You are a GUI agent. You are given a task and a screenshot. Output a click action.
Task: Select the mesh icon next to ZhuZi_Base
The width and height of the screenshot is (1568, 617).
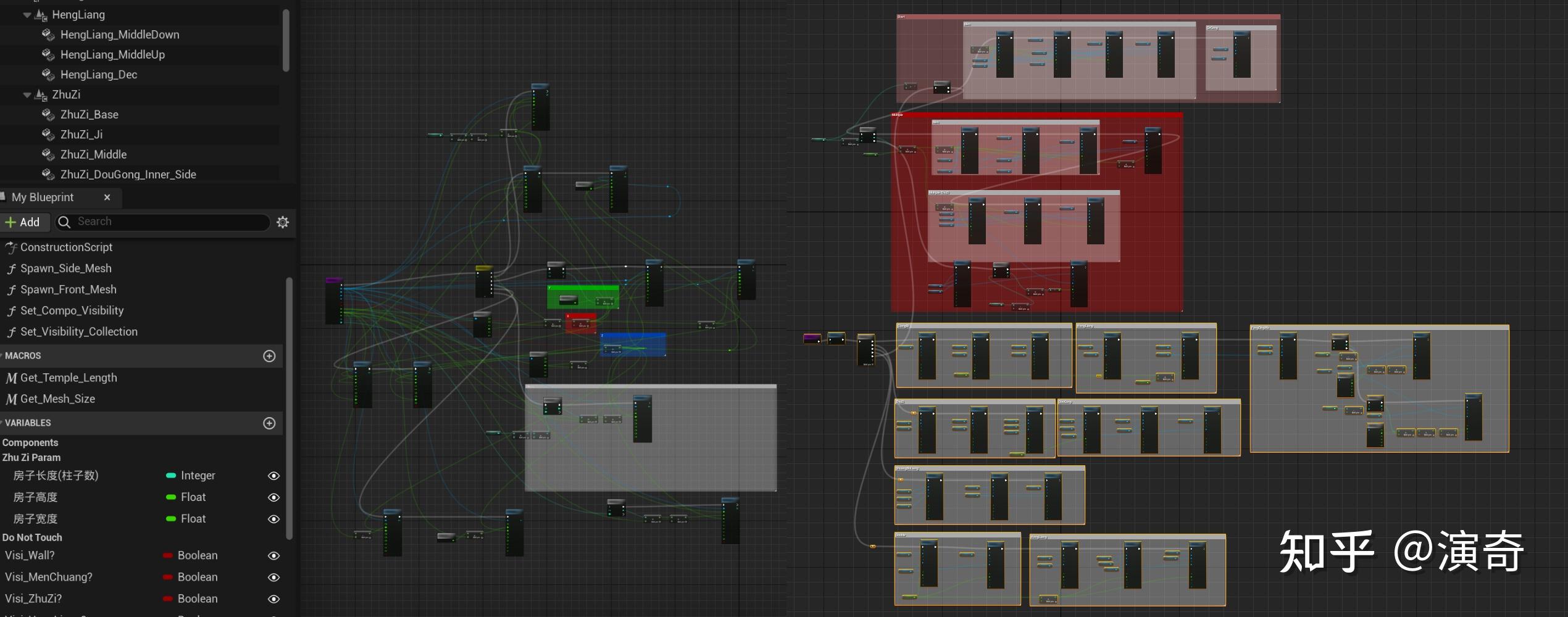click(48, 115)
